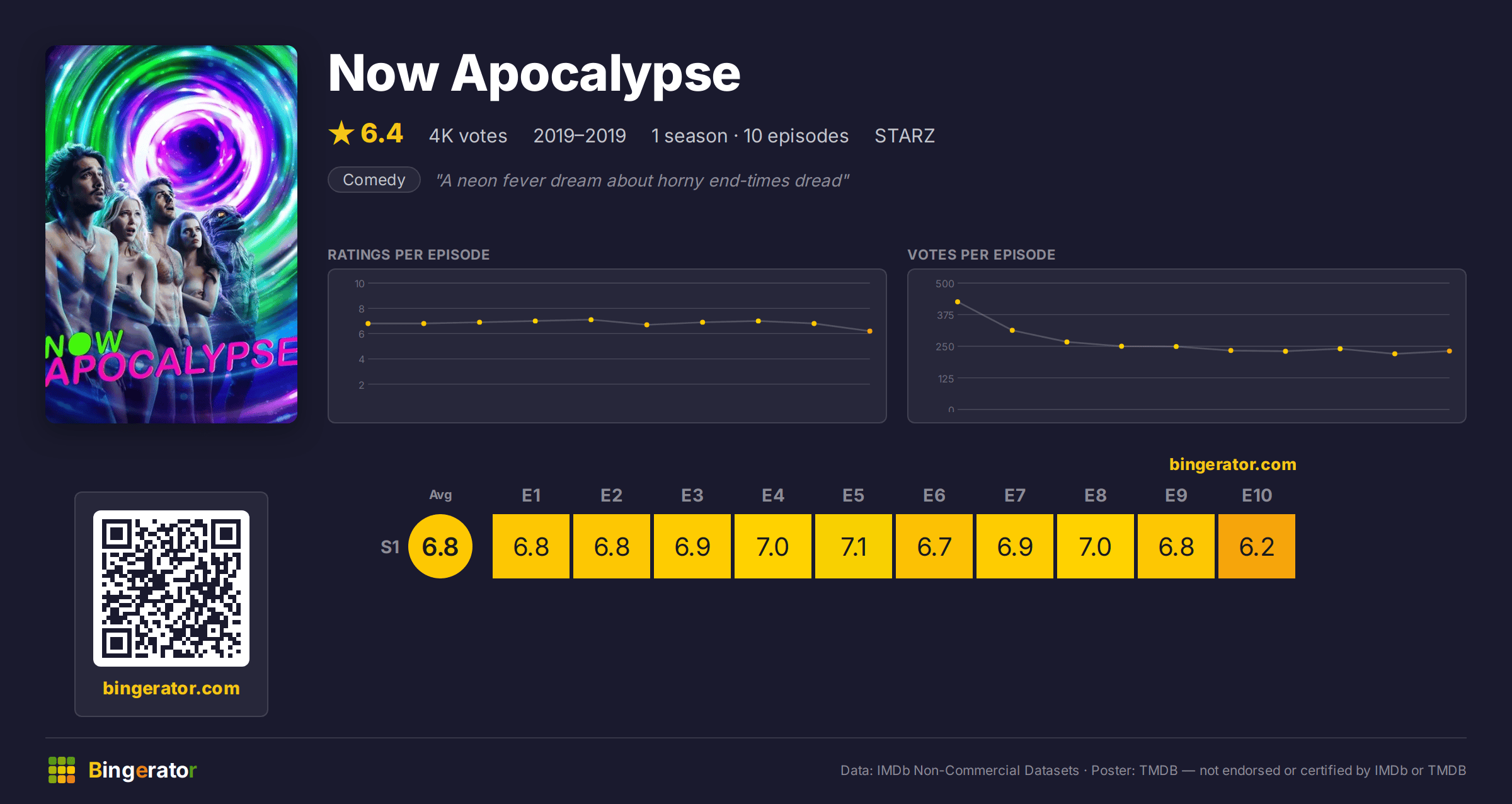This screenshot has width=1512, height=804.
Task: Click the E3 column header
Action: click(x=692, y=496)
